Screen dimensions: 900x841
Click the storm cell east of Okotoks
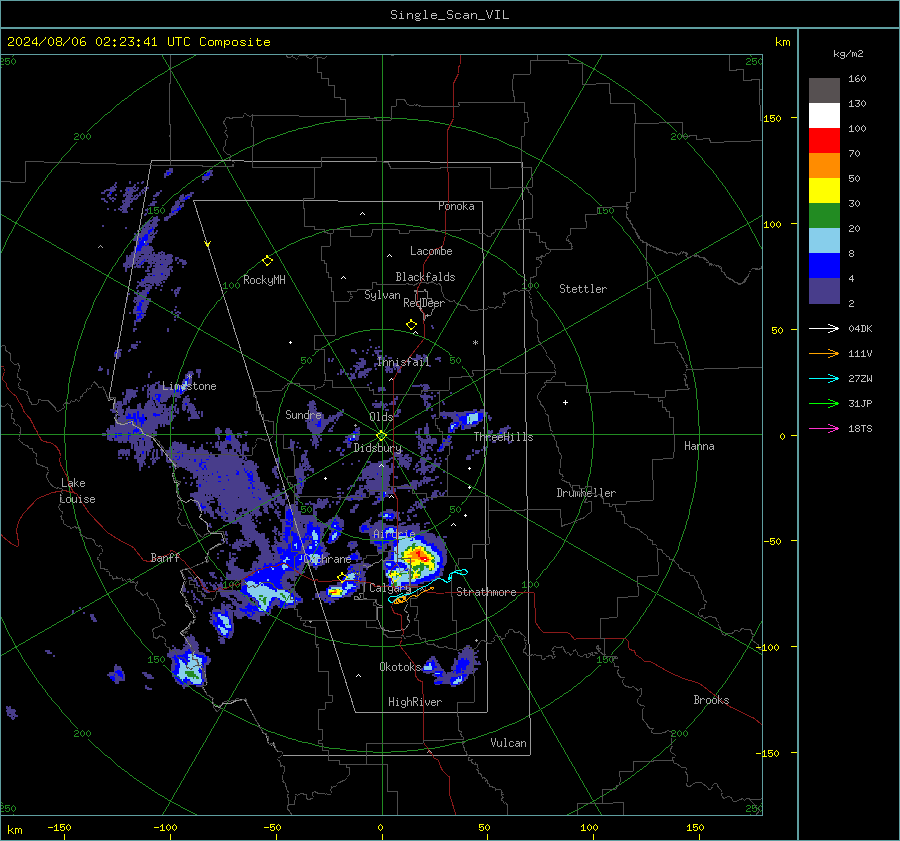(457, 668)
